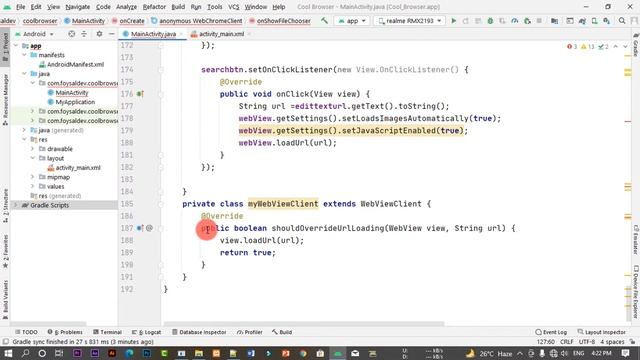640x360 pixels.
Task: Open the Build menu
Action: click(178, 7)
